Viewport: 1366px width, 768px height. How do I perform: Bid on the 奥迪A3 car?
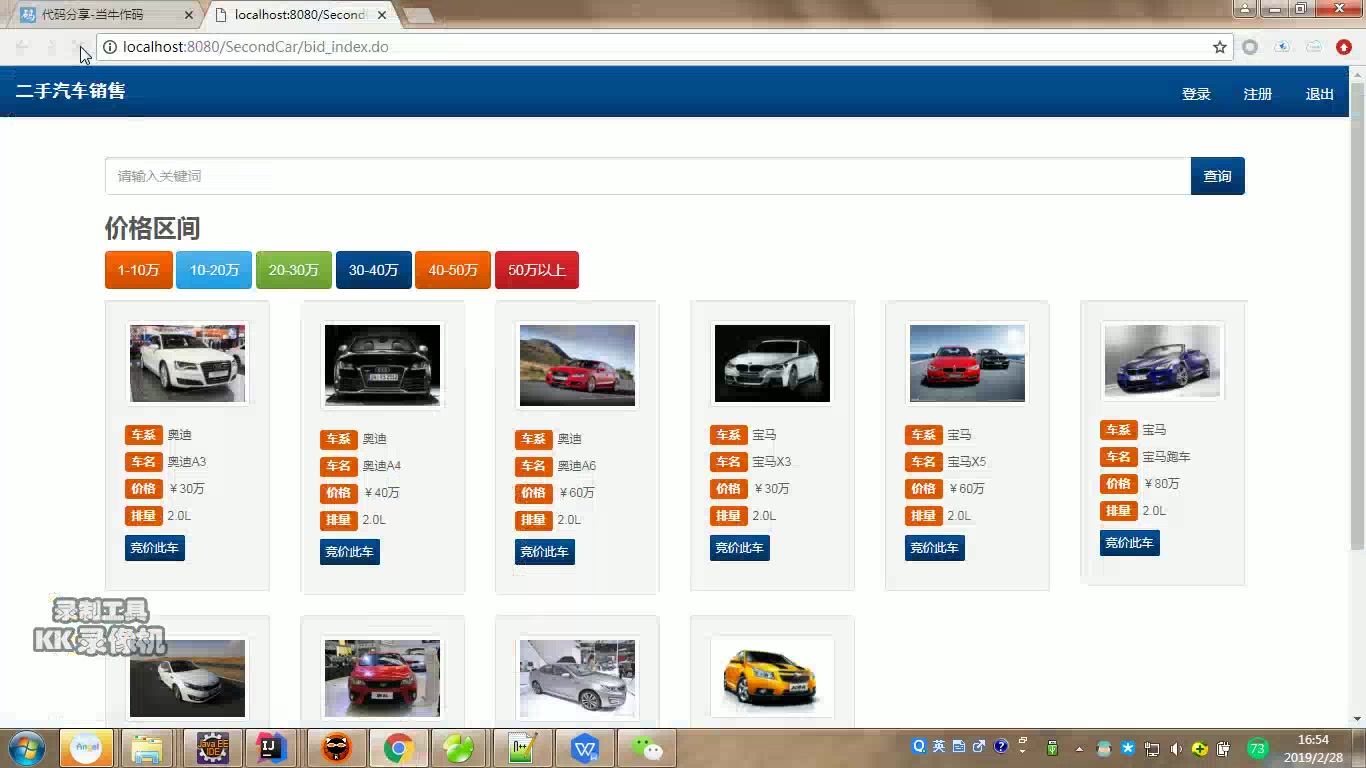click(155, 548)
